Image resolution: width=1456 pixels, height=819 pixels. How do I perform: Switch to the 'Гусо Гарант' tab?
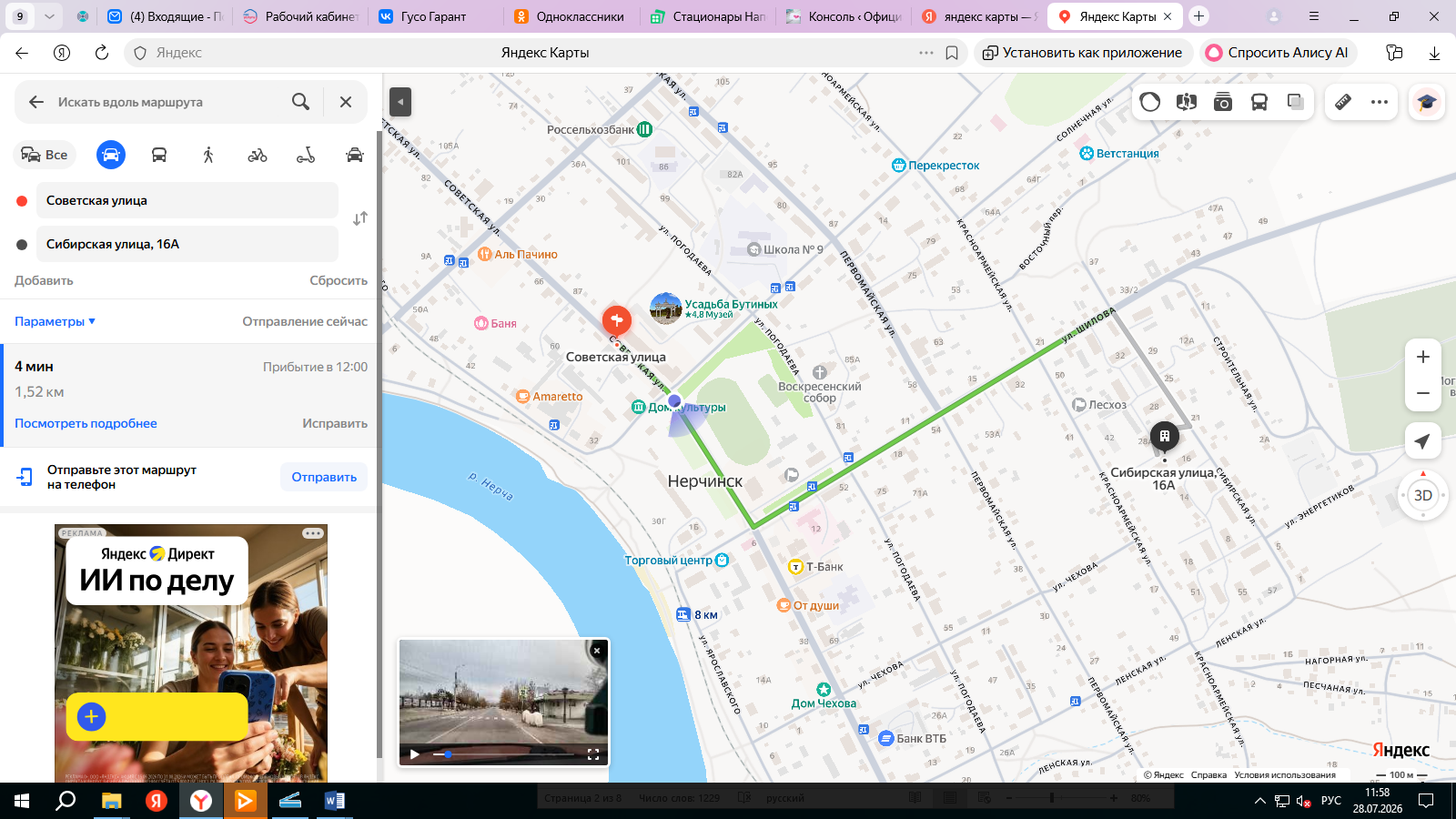pyautogui.click(x=435, y=16)
